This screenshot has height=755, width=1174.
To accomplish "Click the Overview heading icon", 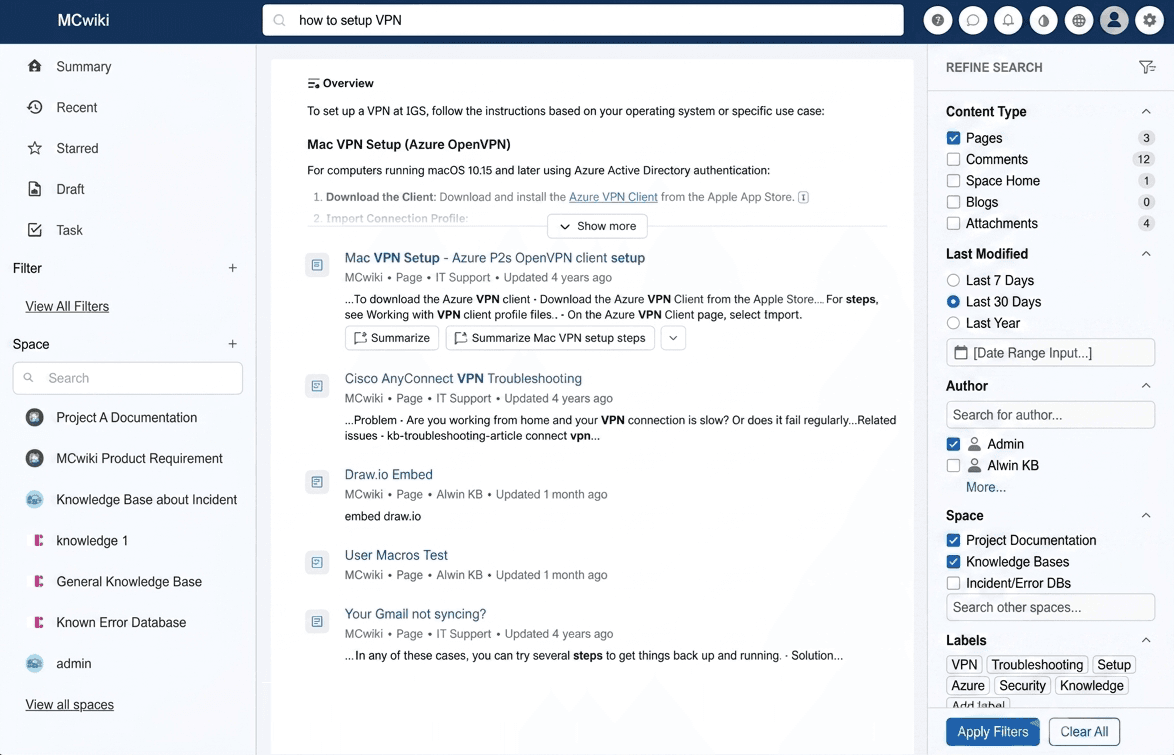I will coord(313,84).
